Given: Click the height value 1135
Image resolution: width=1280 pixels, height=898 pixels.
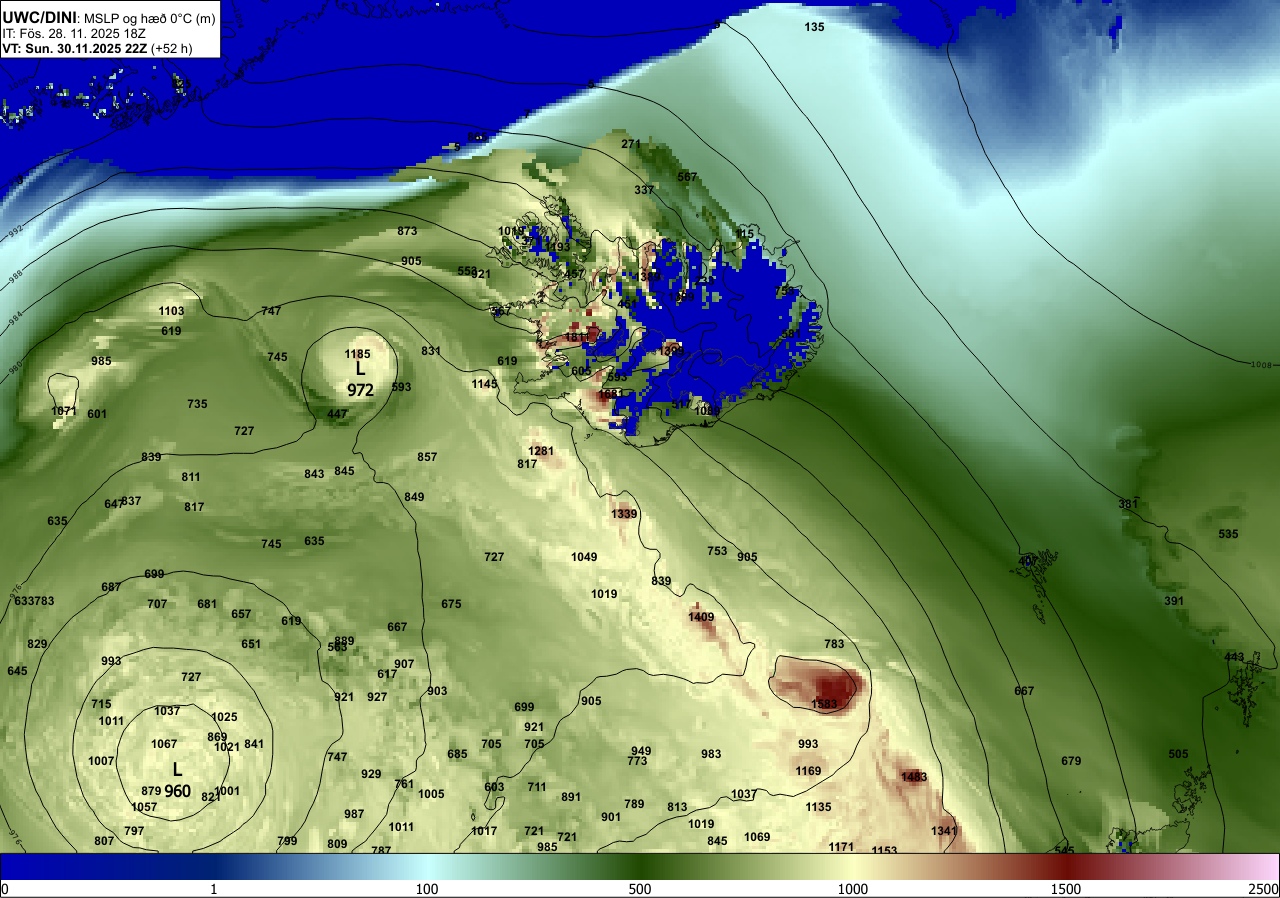Looking at the screenshot, I should [818, 807].
